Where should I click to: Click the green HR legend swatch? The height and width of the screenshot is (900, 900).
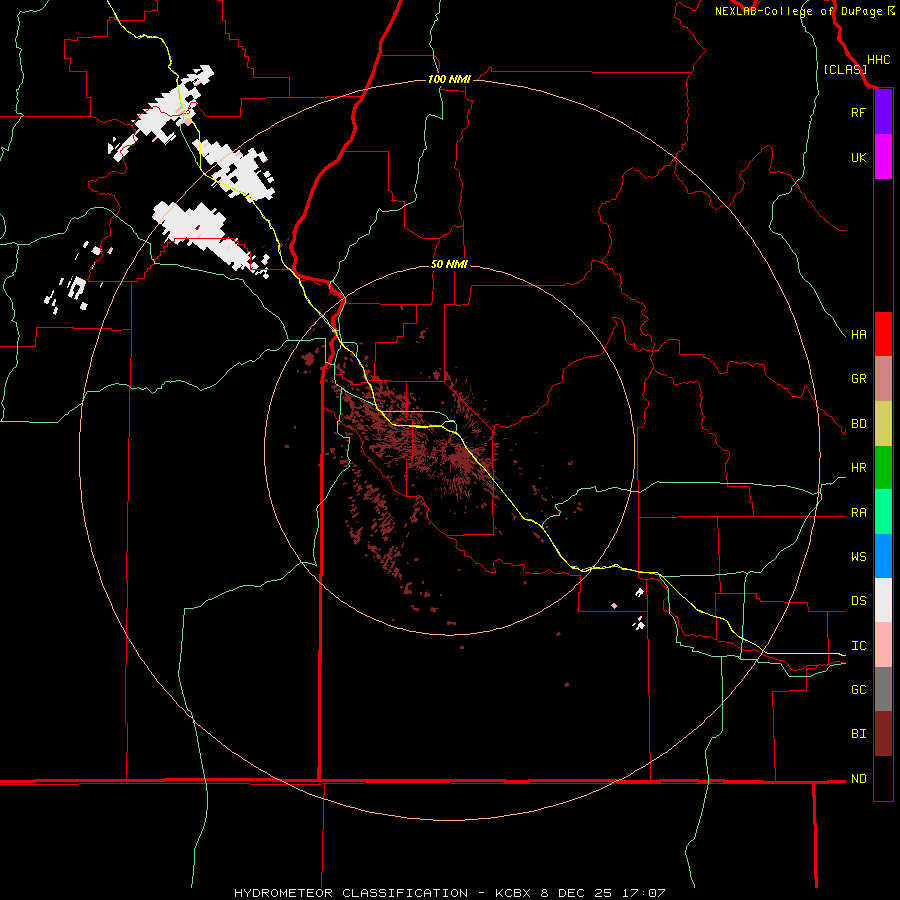pyautogui.click(x=883, y=467)
